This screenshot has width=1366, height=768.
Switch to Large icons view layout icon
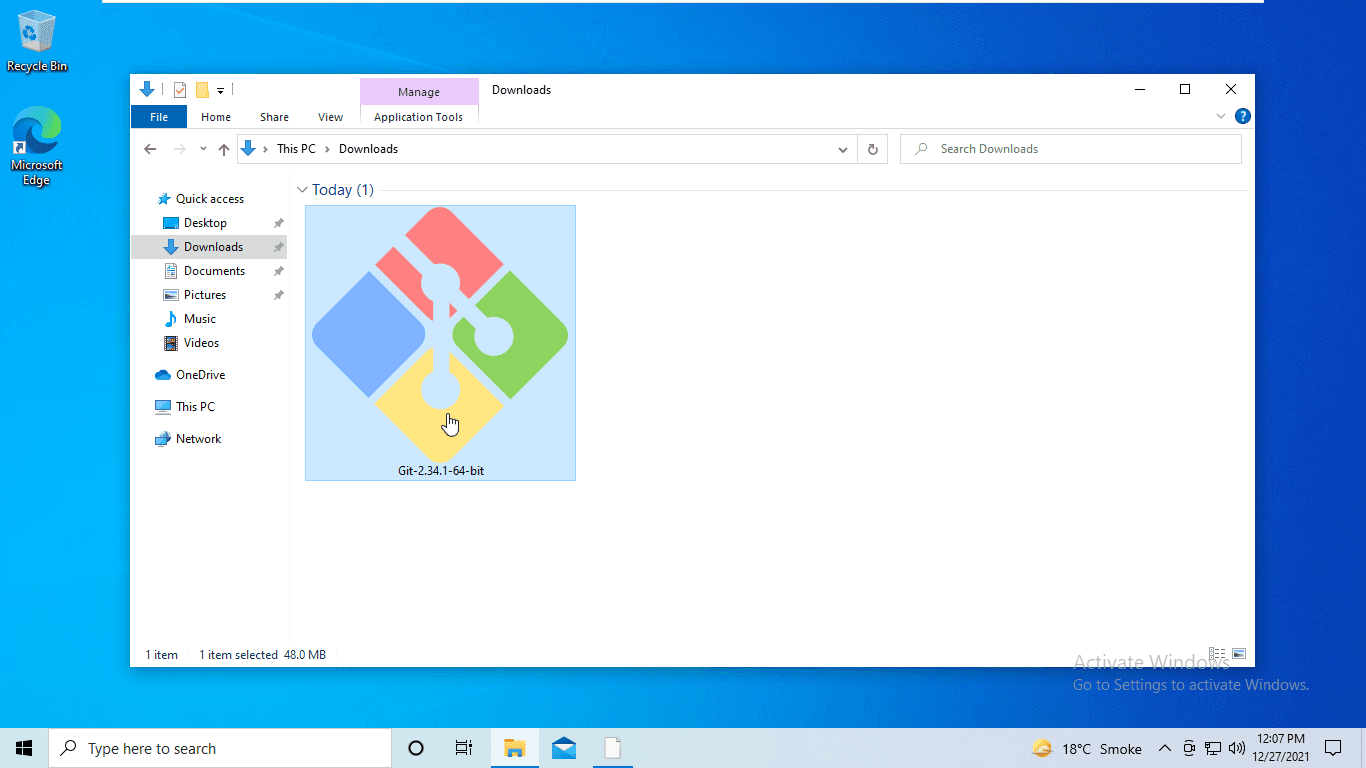1239,654
